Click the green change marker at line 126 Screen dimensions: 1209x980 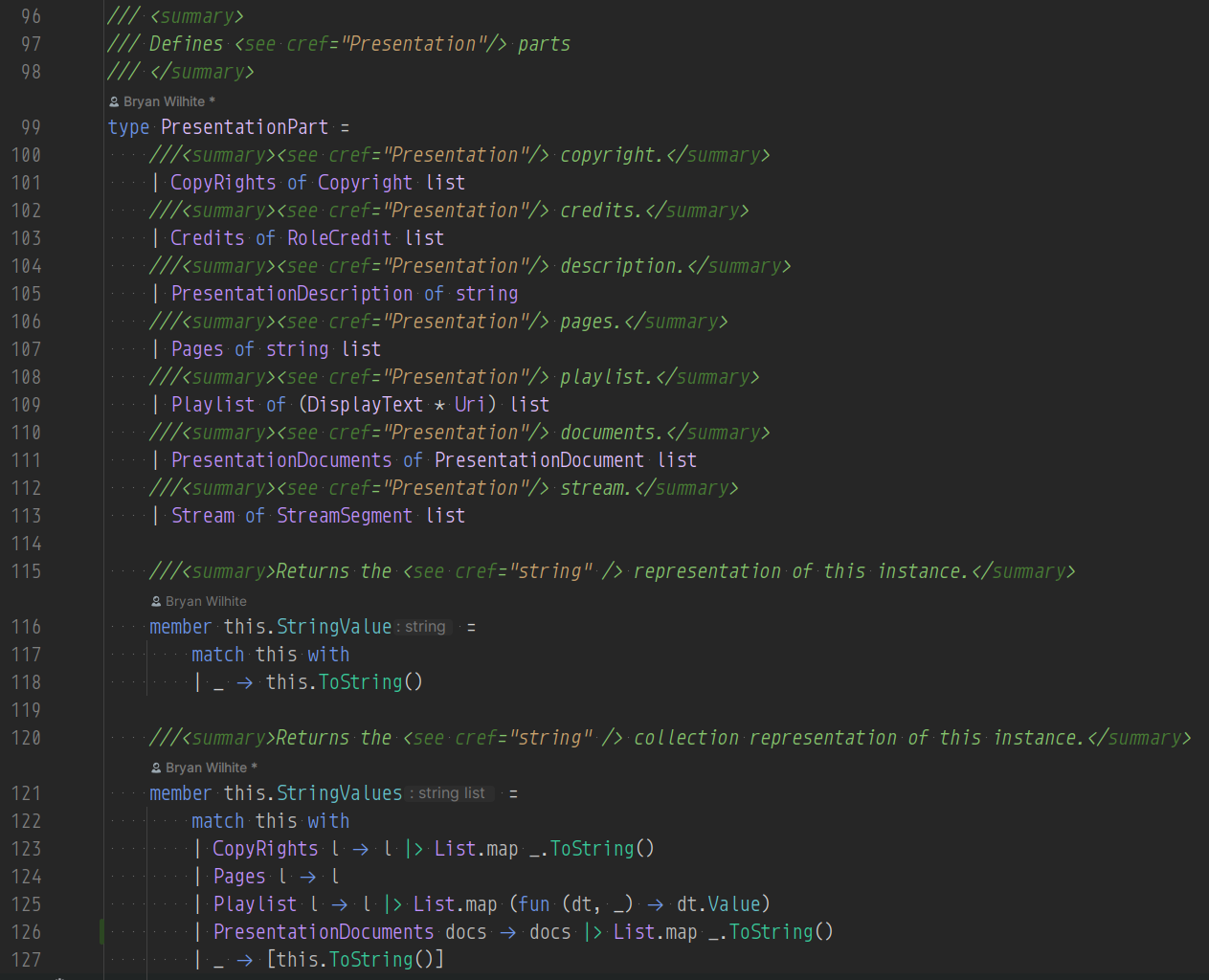(101, 931)
